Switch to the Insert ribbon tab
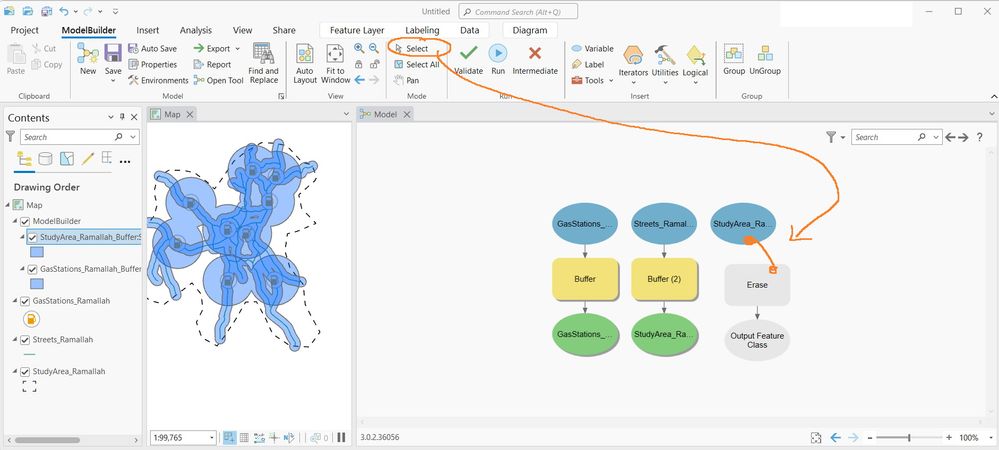999x450 pixels. pyautogui.click(x=148, y=30)
